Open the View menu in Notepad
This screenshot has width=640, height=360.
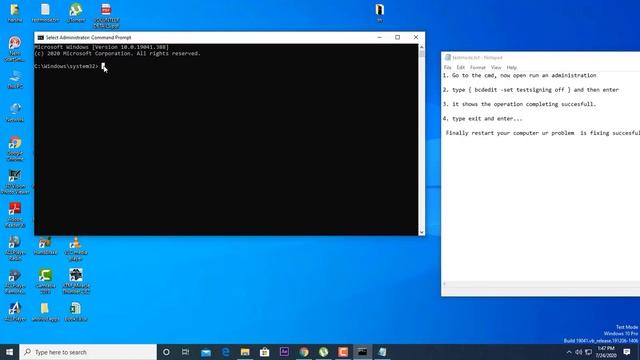click(x=496, y=67)
